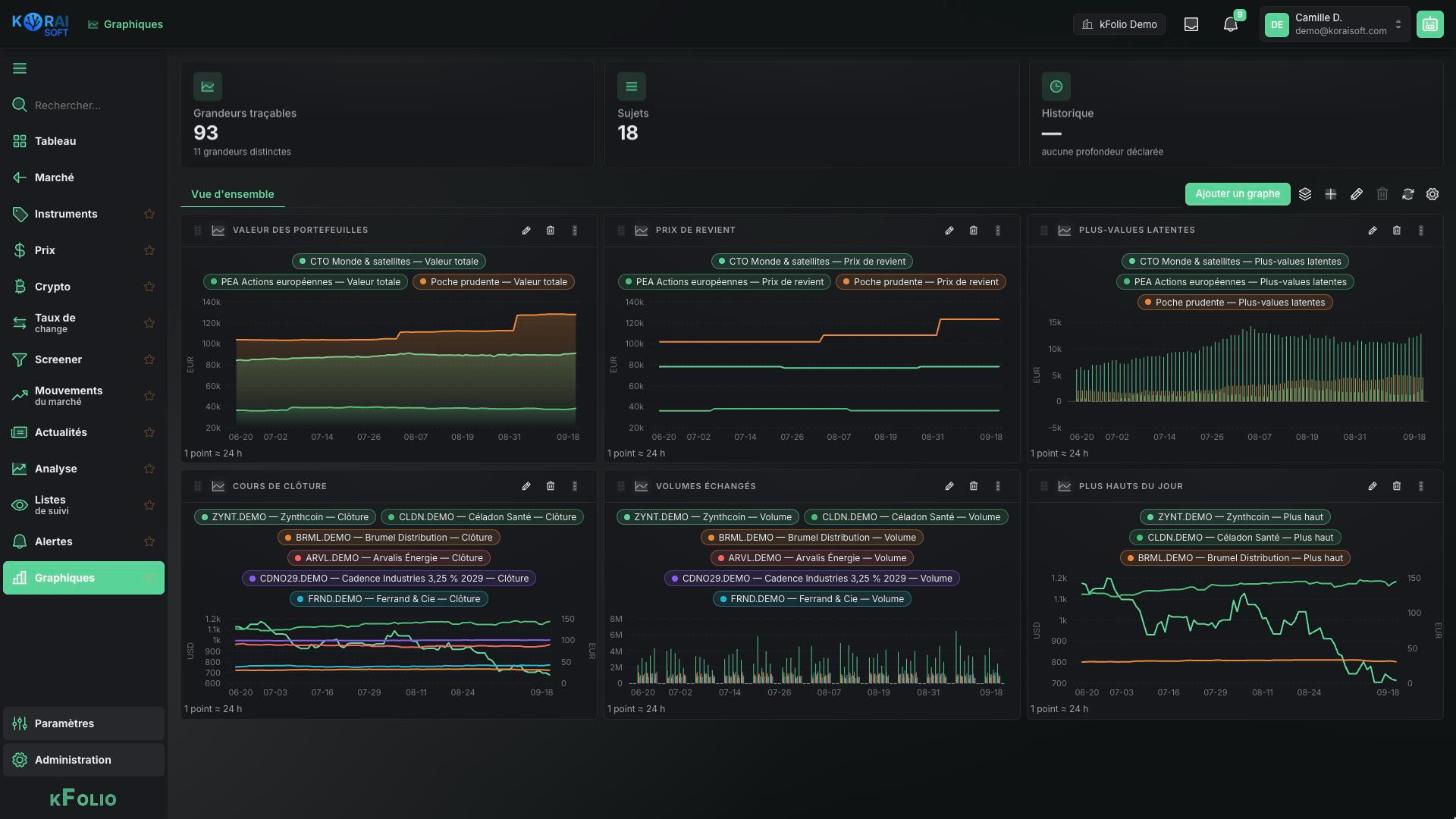Open Administration
The image size is (1456, 819).
[x=84, y=760]
